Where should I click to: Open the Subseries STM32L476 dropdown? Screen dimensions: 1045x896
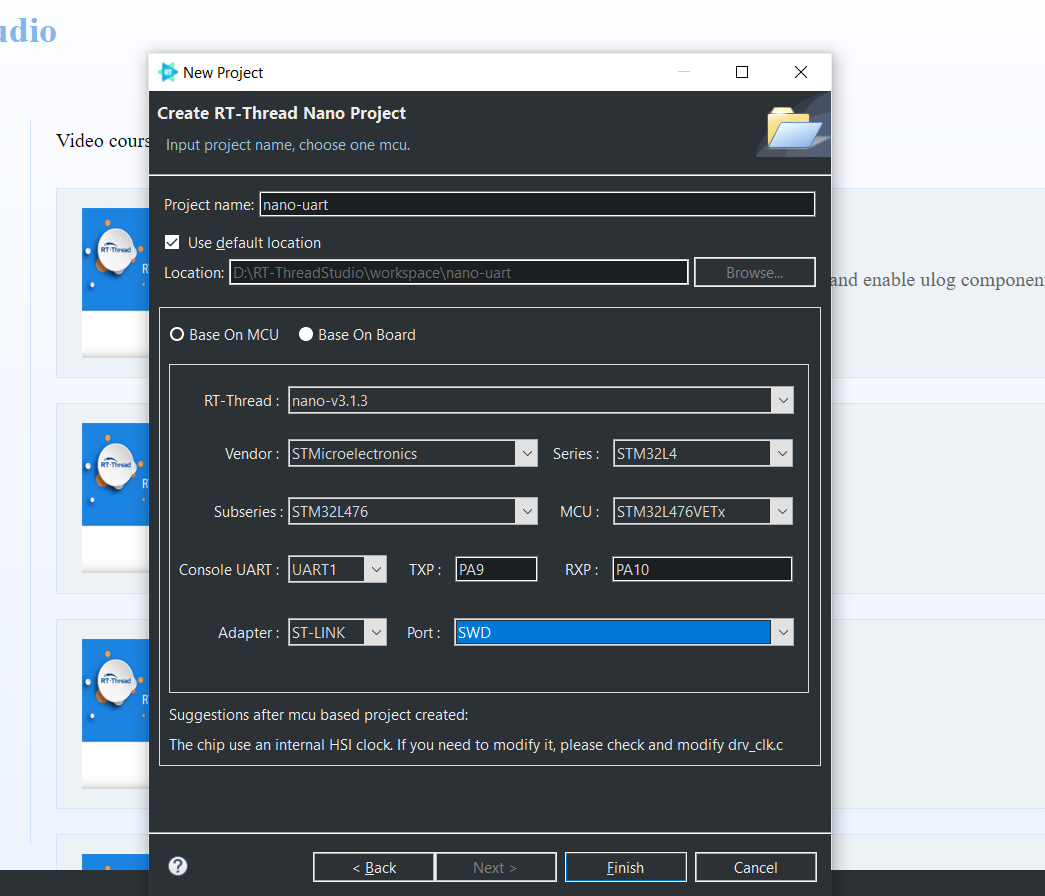pos(526,511)
